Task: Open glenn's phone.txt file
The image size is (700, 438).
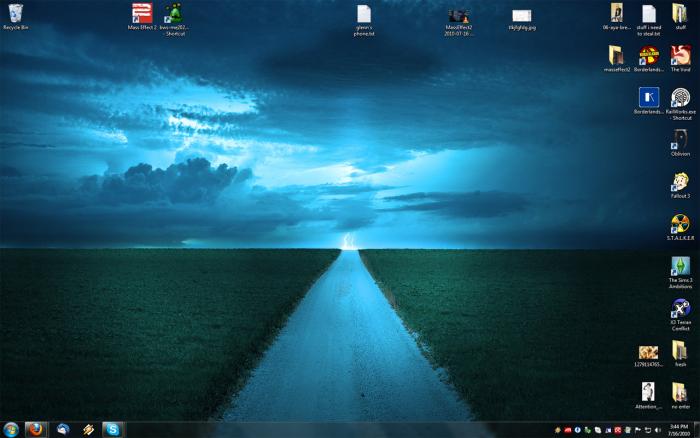Action: click(364, 14)
